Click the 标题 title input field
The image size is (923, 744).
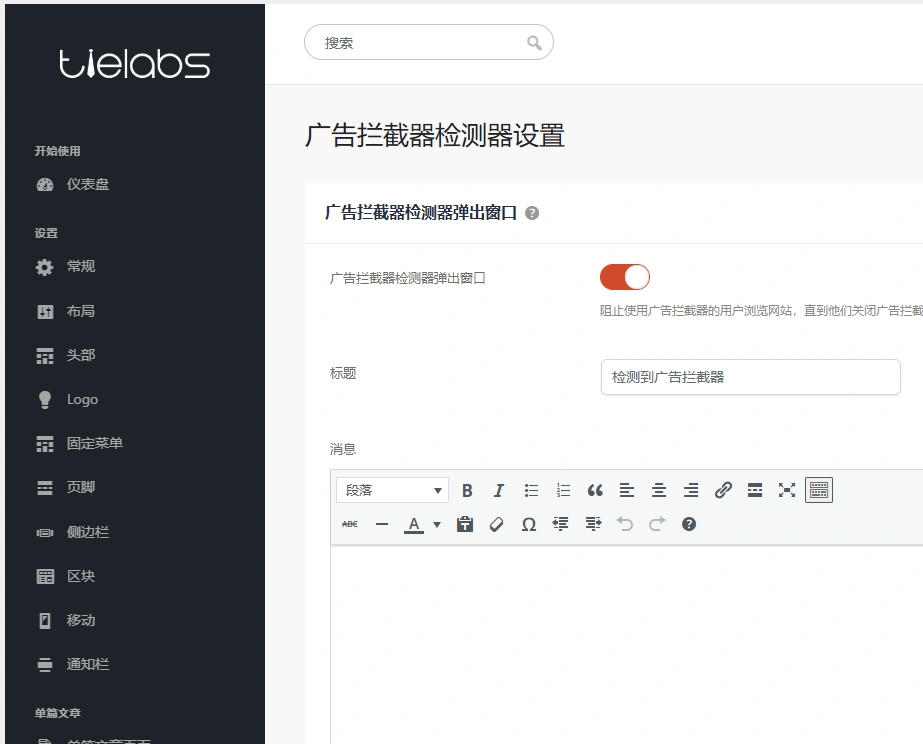tap(750, 377)
